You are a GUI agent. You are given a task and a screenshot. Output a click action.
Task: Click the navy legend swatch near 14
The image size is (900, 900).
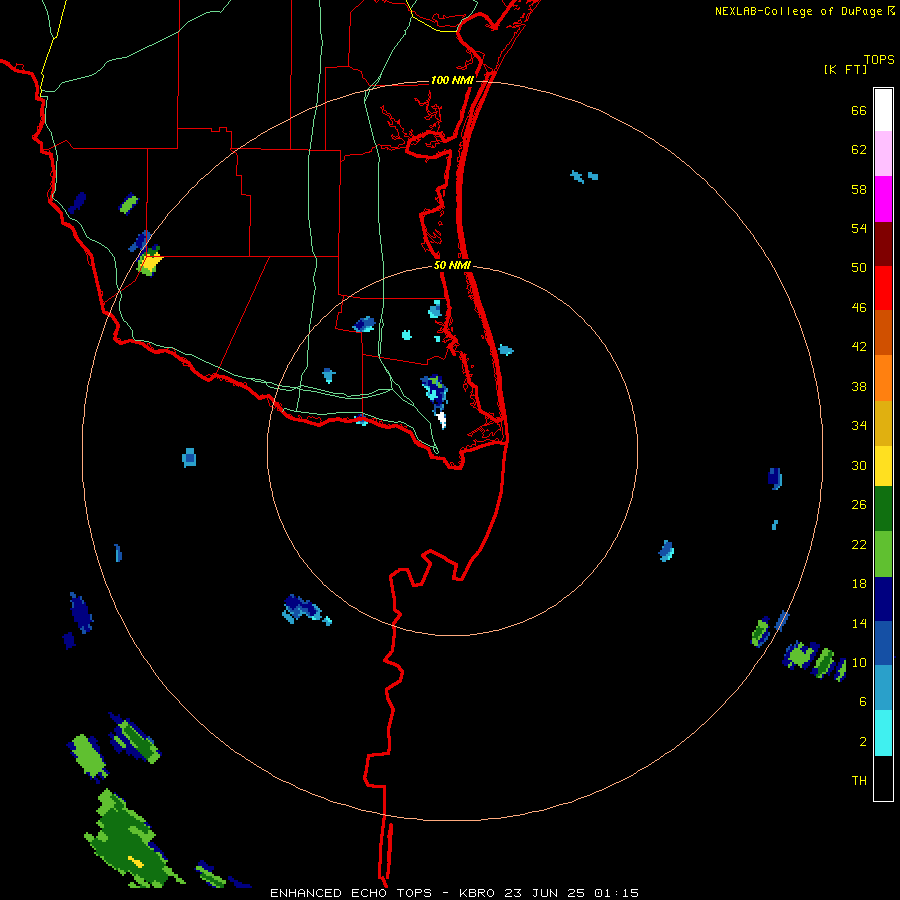tap(883, 599)
